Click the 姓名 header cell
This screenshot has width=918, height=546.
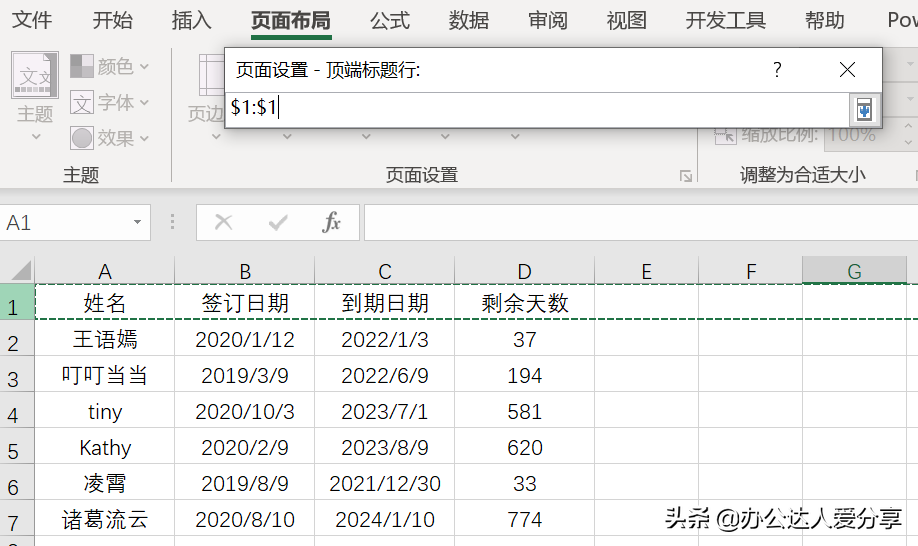pyautogui.click(x=105, y=303)
